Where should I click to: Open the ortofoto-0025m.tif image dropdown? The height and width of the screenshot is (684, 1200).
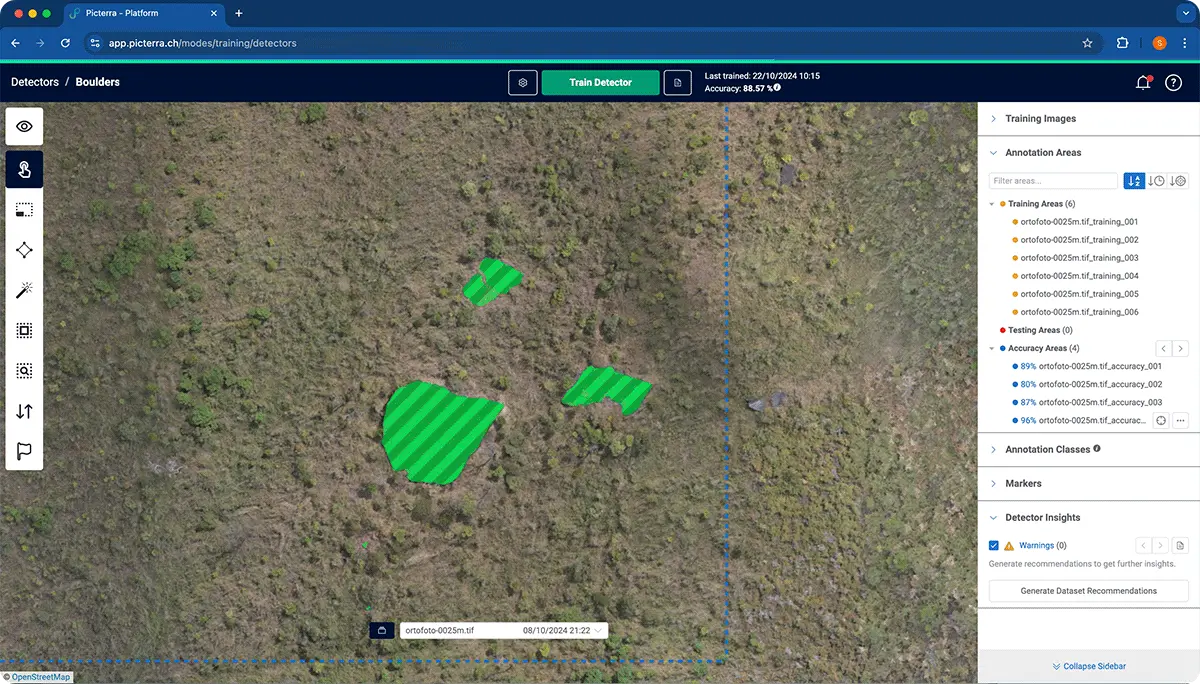point(503,631)
